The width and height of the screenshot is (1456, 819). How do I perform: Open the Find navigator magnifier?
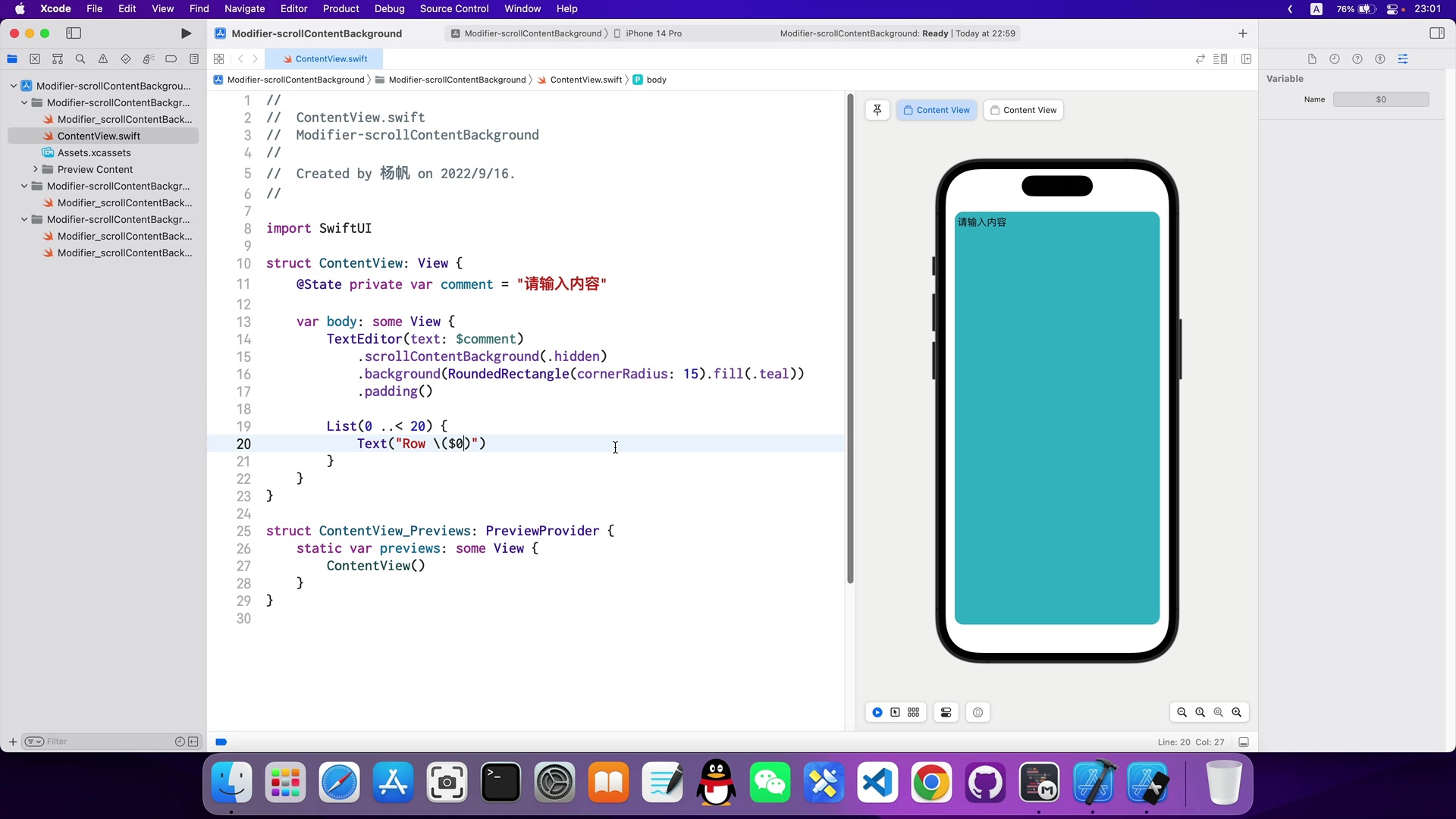(80, 59)
